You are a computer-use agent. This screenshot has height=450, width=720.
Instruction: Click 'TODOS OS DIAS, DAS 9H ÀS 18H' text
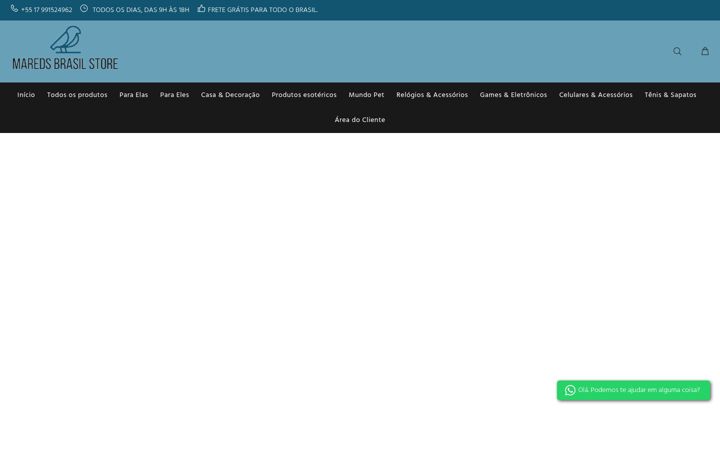click(x=141, y=10)
